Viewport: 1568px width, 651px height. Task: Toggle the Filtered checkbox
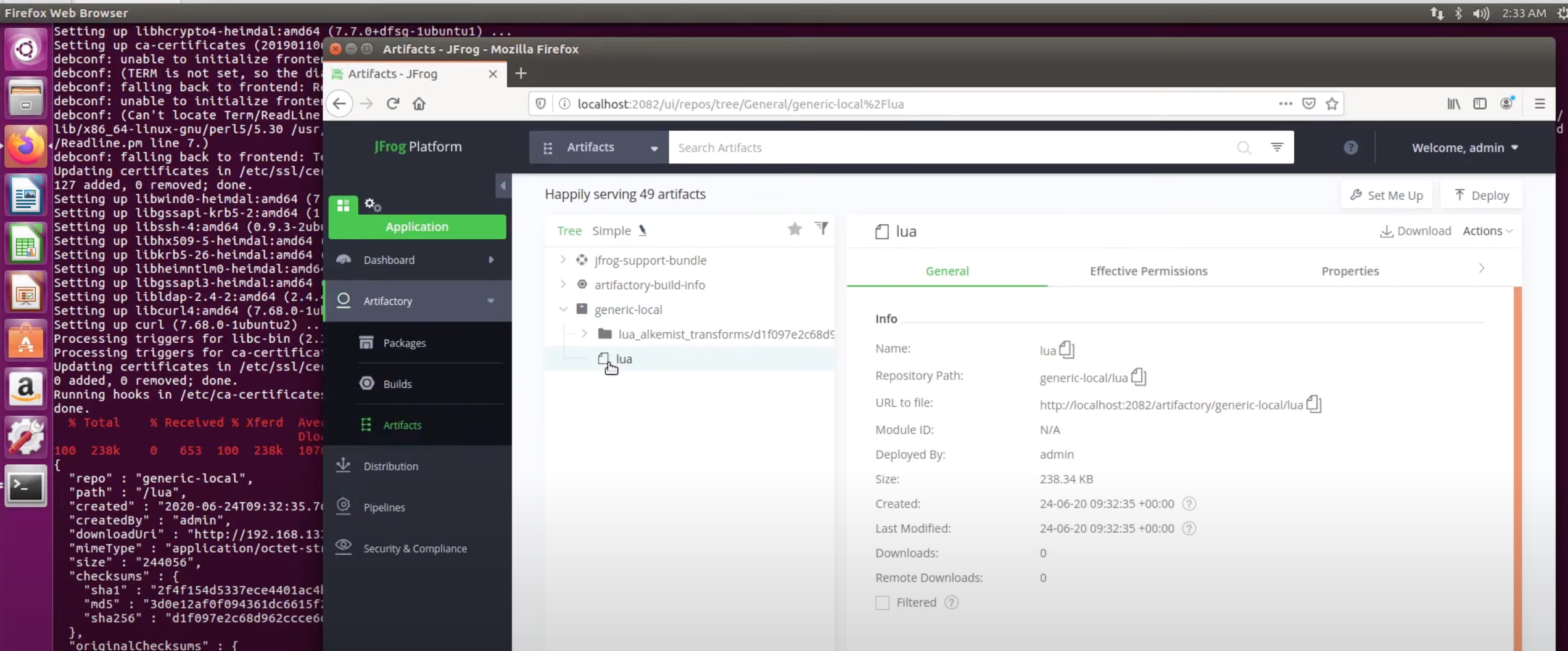[883, 603]
